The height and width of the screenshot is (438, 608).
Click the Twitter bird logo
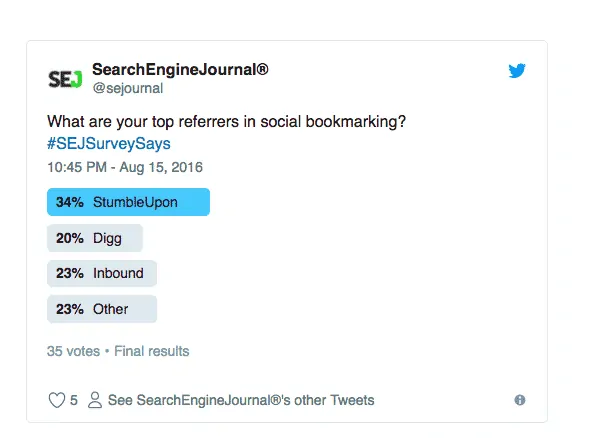[x=517, y=71]
